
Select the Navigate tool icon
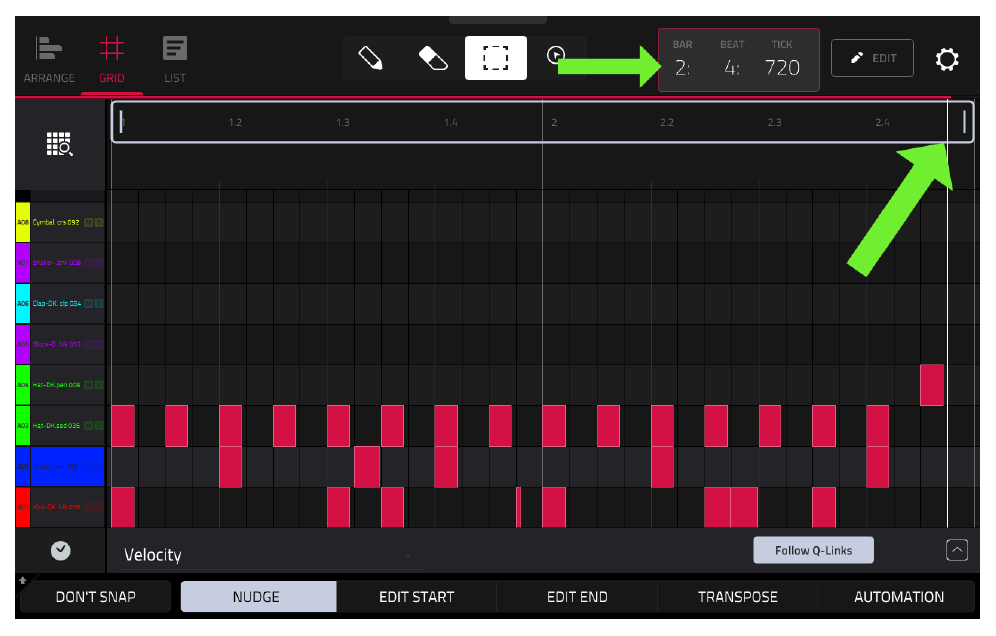tap(555, 55)
